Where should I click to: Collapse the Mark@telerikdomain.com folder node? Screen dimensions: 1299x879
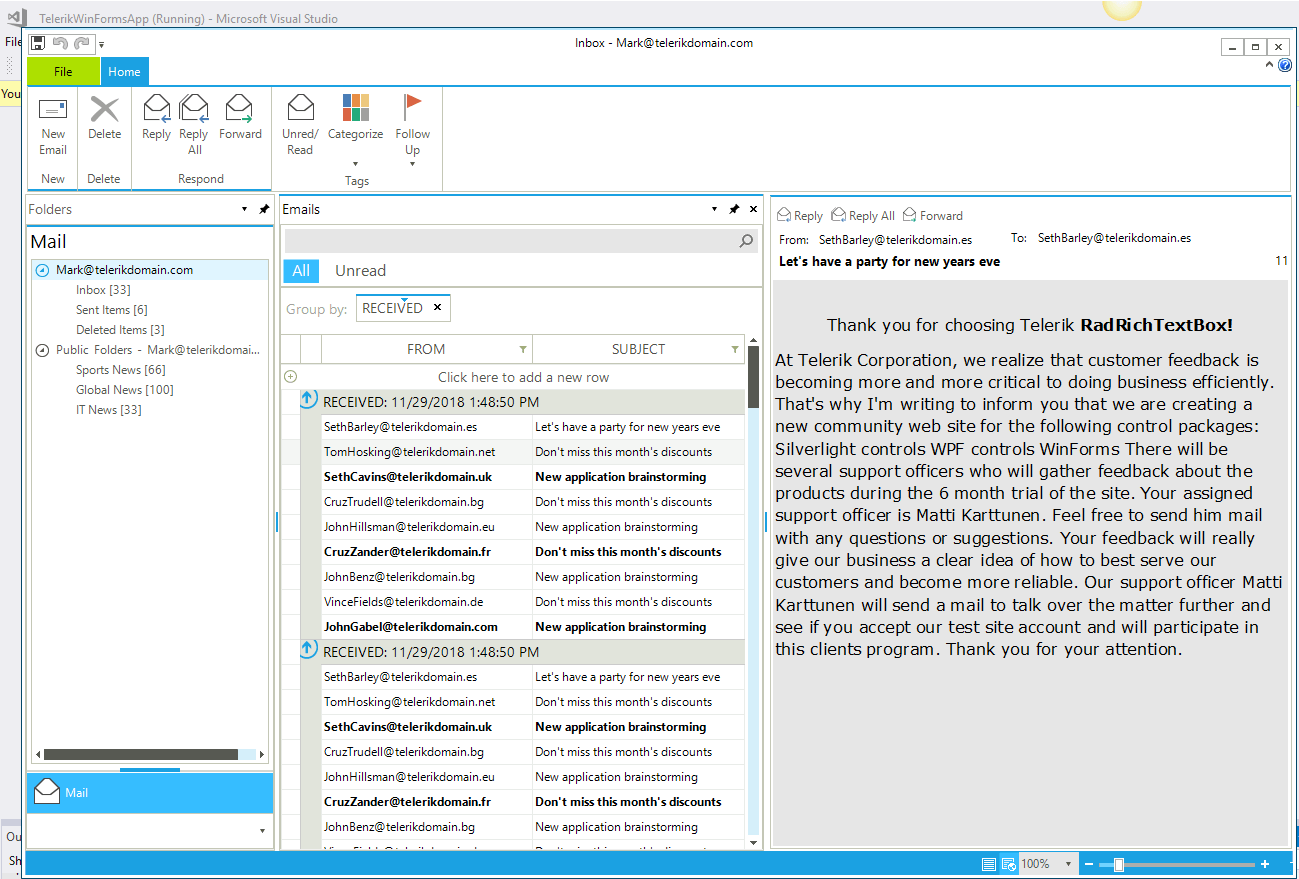click(42, 270)
